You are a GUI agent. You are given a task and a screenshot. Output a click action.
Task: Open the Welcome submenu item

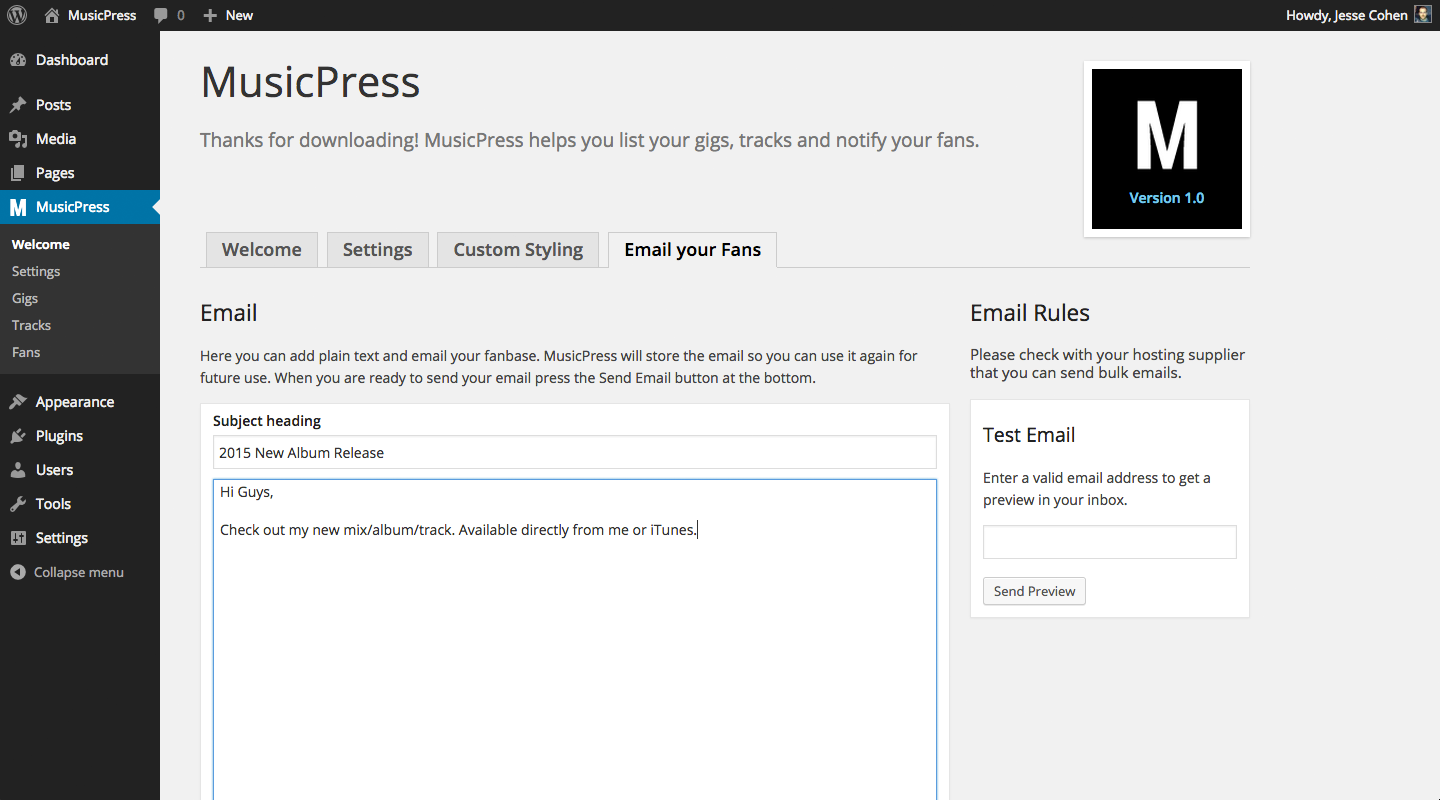pos(41,244)
